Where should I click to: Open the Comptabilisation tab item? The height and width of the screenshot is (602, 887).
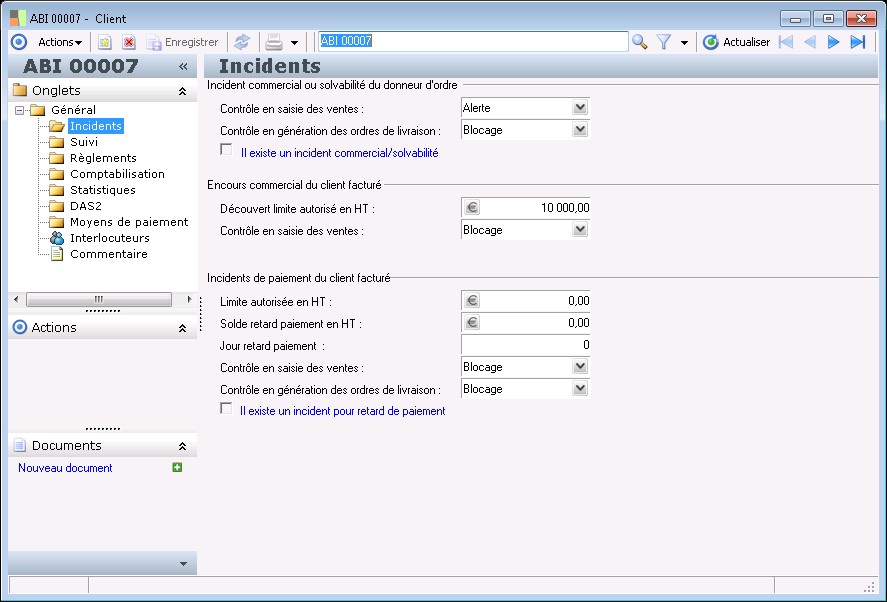tap(117, 174)
